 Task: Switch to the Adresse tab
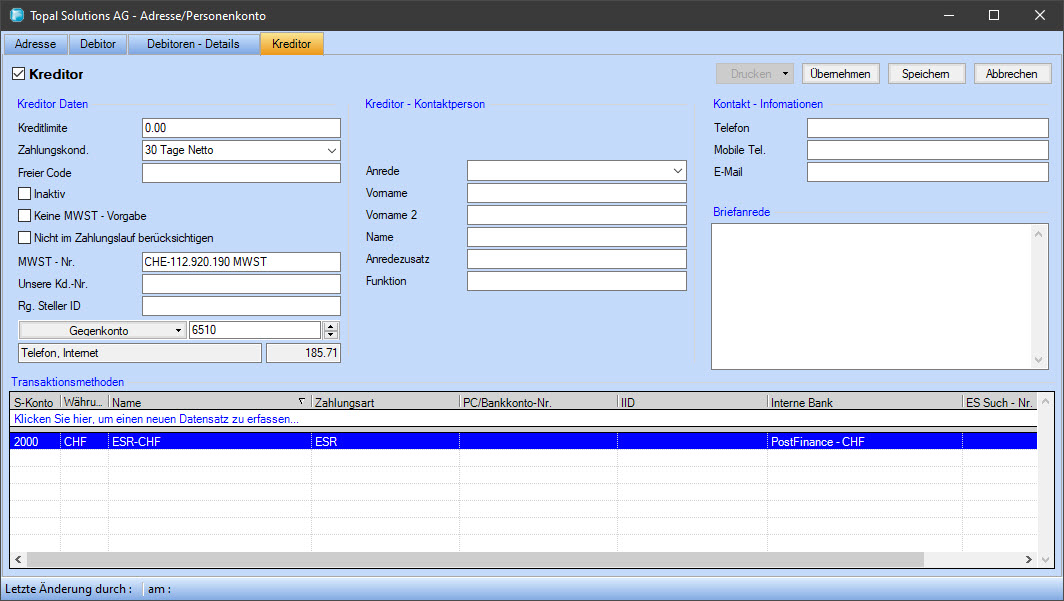coord(35,44)
